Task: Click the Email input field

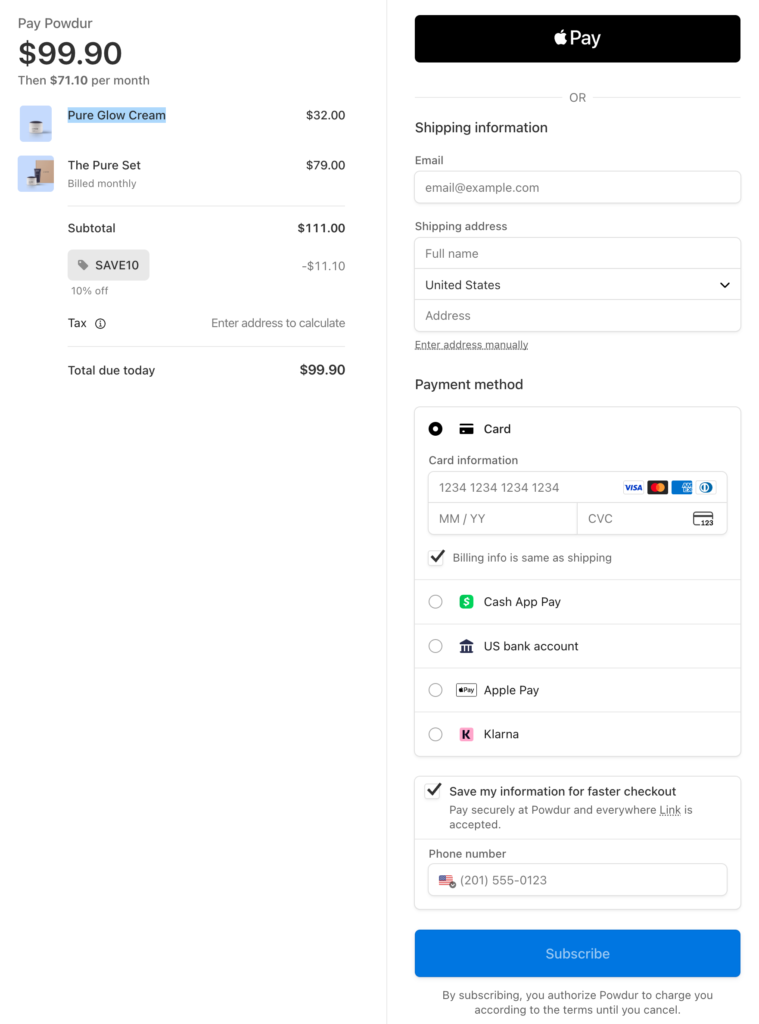Action: [577, 188]
